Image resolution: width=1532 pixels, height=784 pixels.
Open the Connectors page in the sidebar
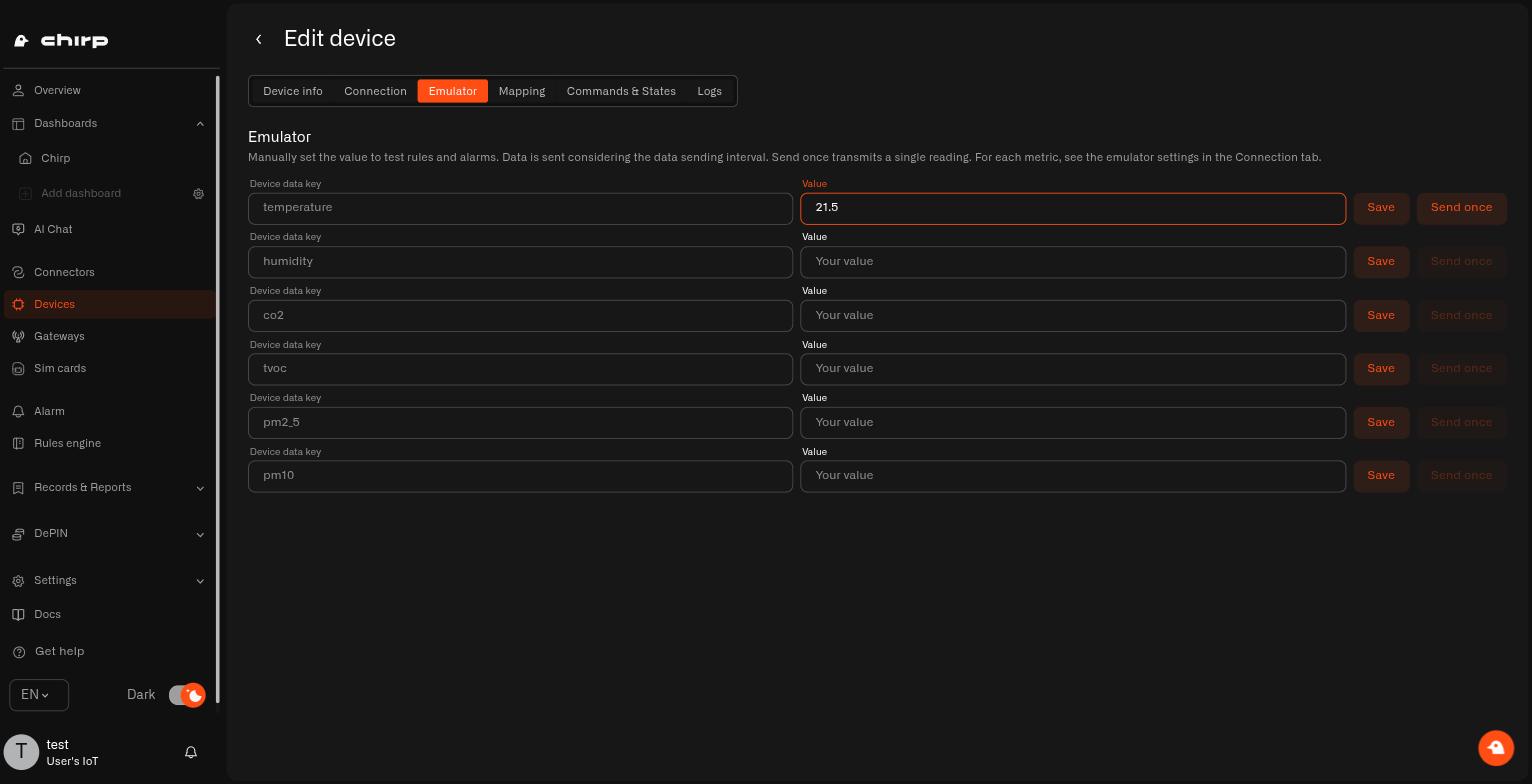click(x=64, y=272)
